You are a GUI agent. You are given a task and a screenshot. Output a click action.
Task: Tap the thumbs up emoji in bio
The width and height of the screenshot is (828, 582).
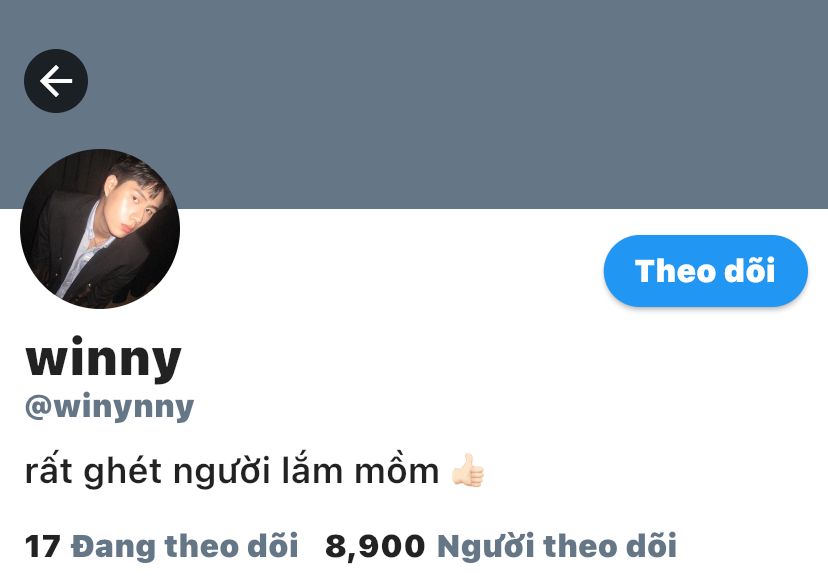(468, 470)
